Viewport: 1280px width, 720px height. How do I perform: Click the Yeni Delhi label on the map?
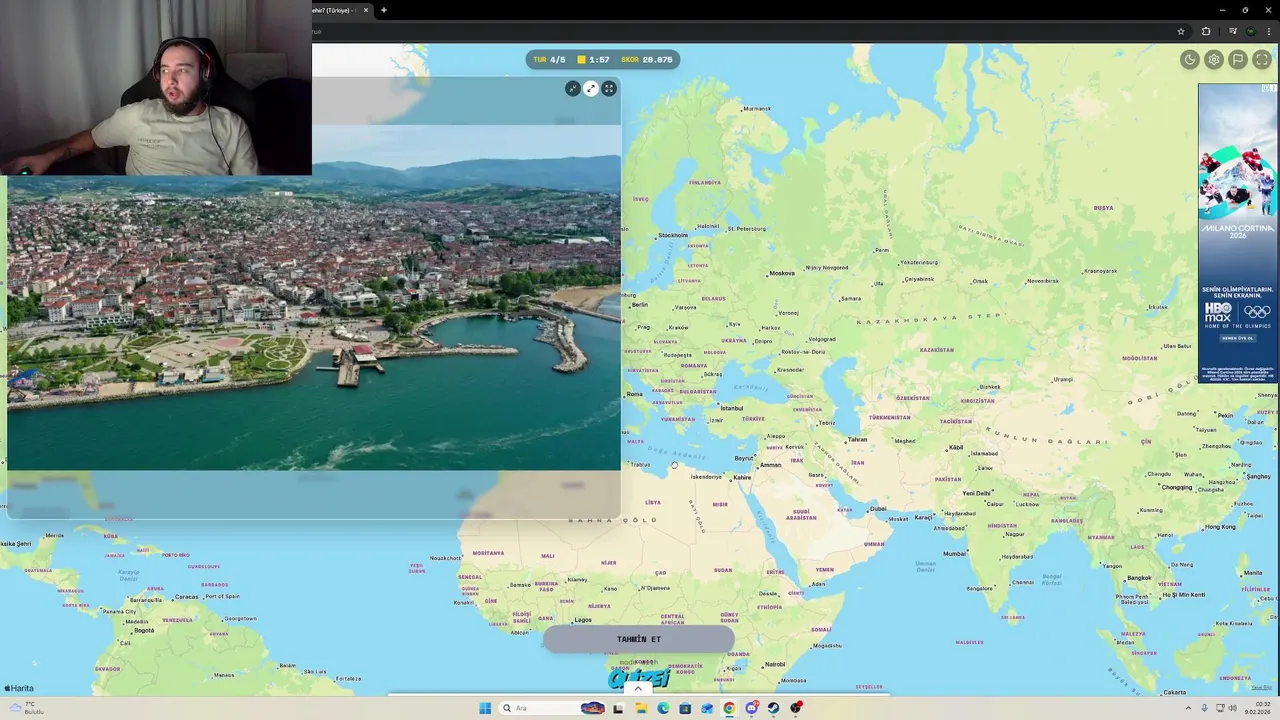(977, 493)
